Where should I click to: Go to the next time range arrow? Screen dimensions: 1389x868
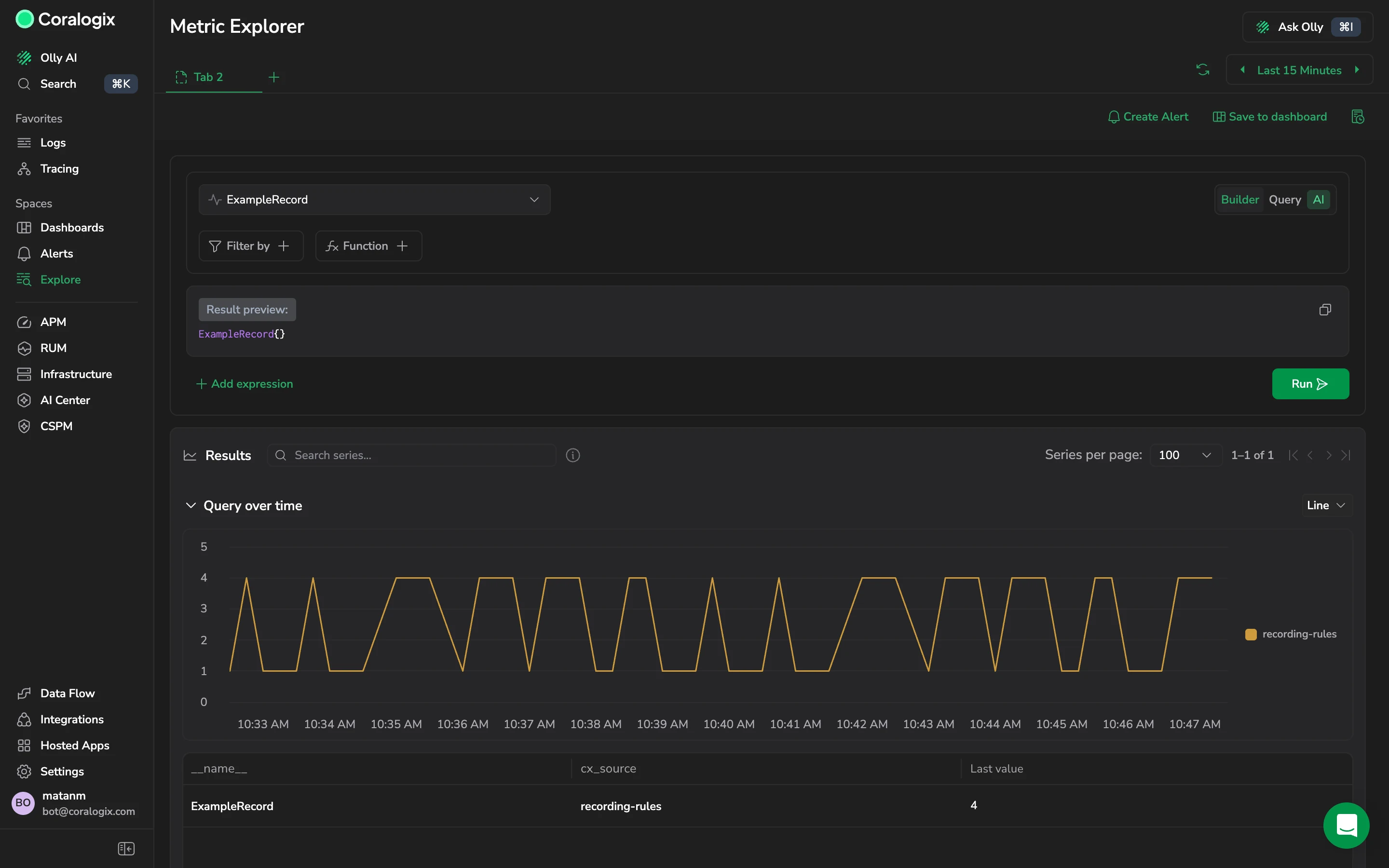click(1357, 70)
